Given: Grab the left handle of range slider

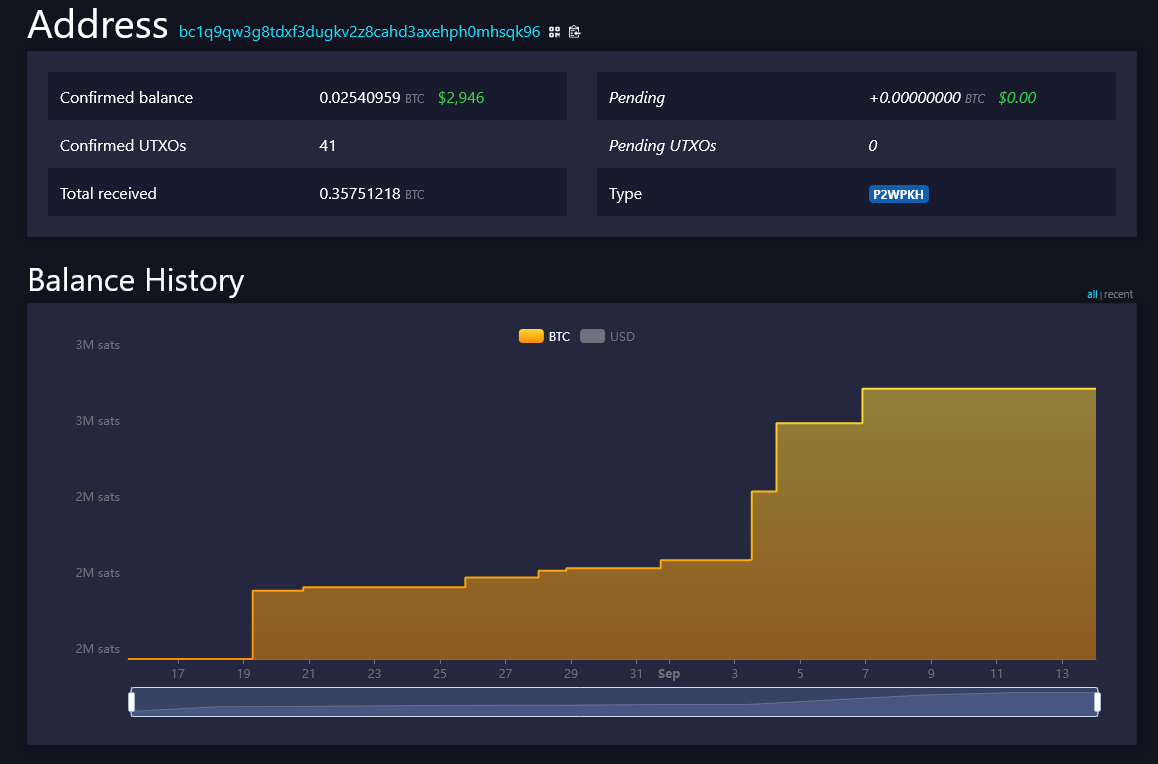Looking at the screenshot, I should tap(132, 702).
